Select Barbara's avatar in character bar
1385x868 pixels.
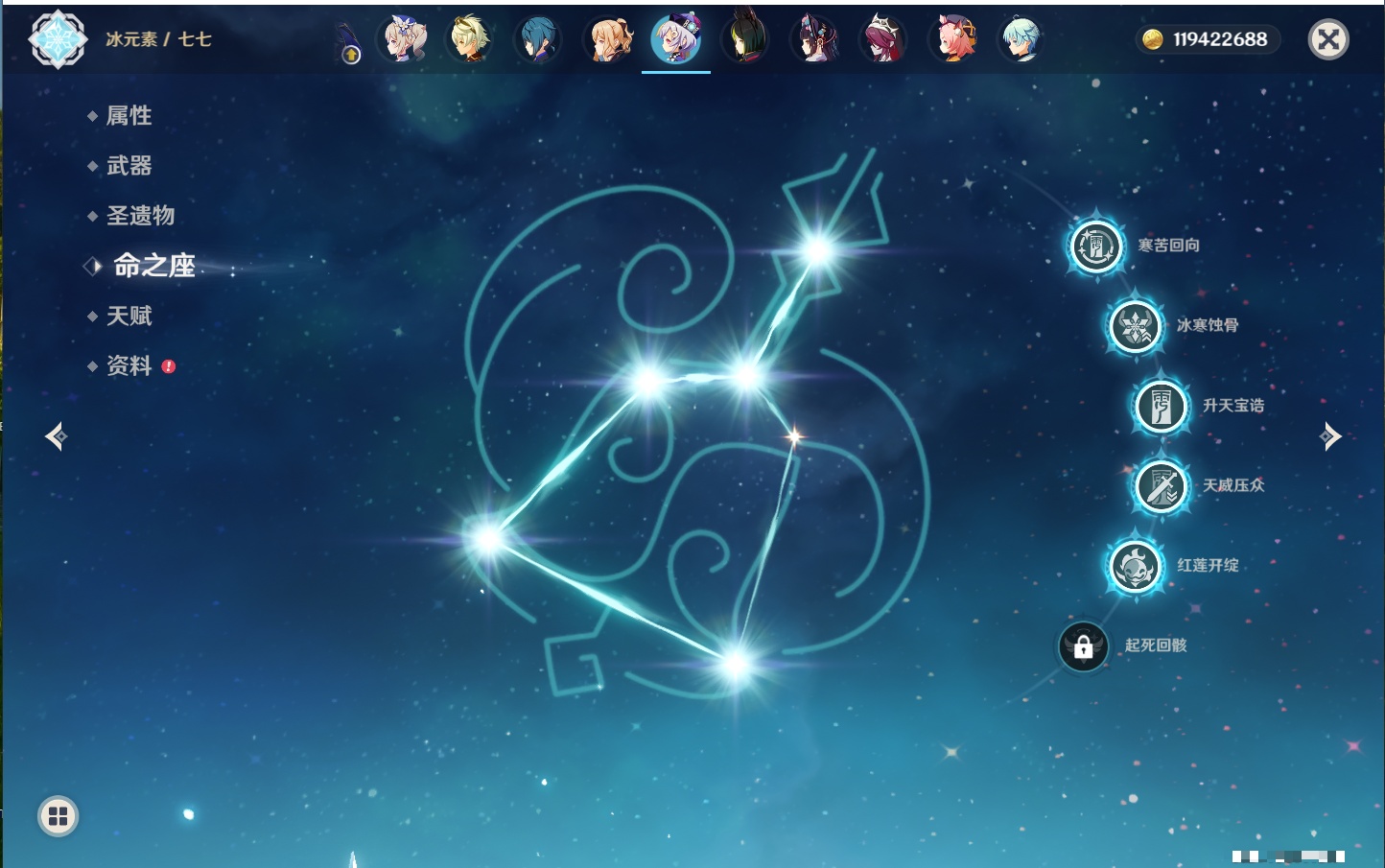pos(403,39)
